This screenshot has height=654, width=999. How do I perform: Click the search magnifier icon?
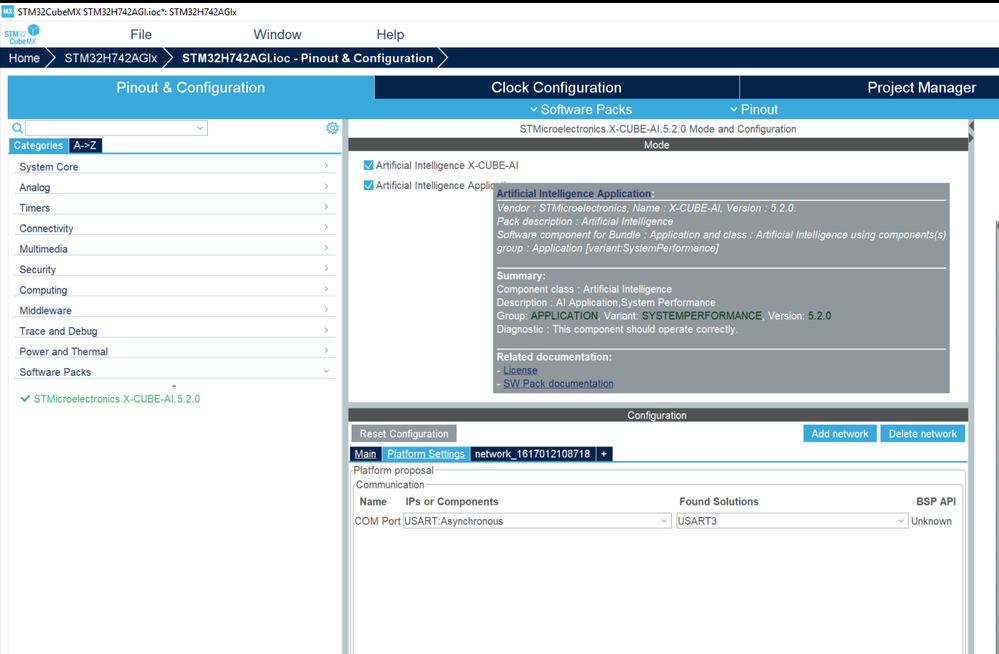[x=17, y=128]
